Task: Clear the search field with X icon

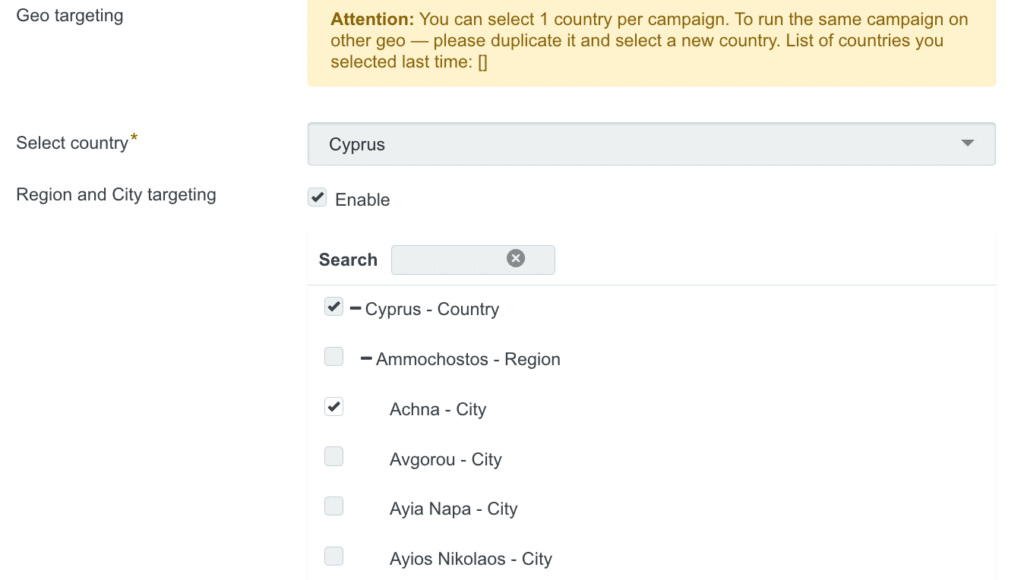Action: (515, 258)
